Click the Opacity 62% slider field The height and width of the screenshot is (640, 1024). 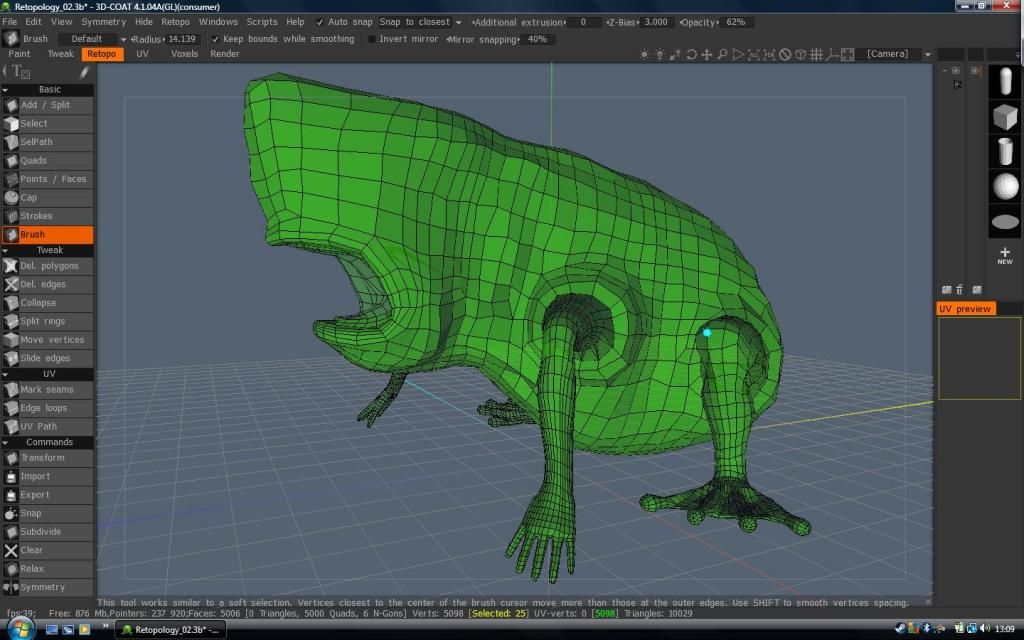click(734, 22)
